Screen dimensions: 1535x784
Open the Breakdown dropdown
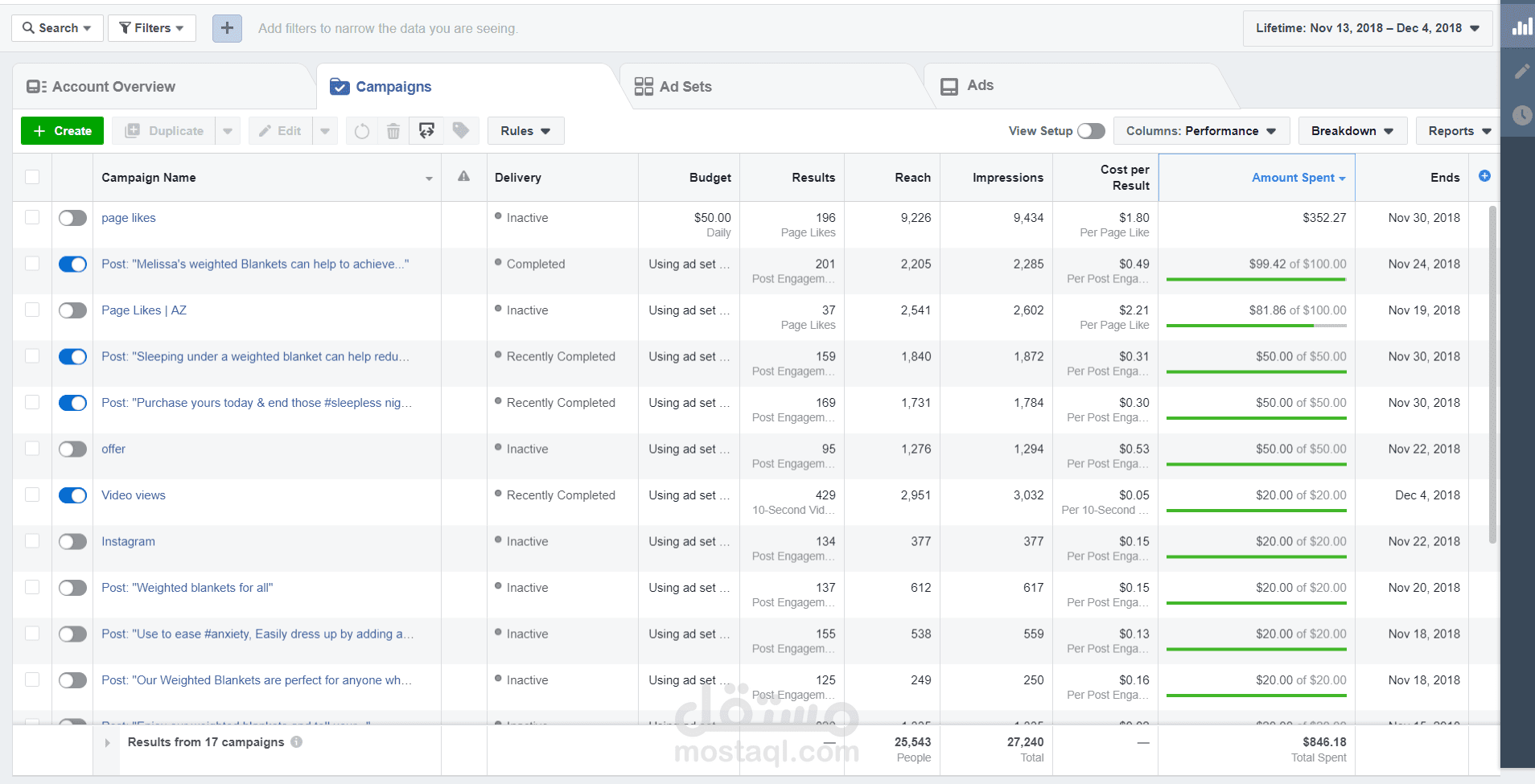1352,131
